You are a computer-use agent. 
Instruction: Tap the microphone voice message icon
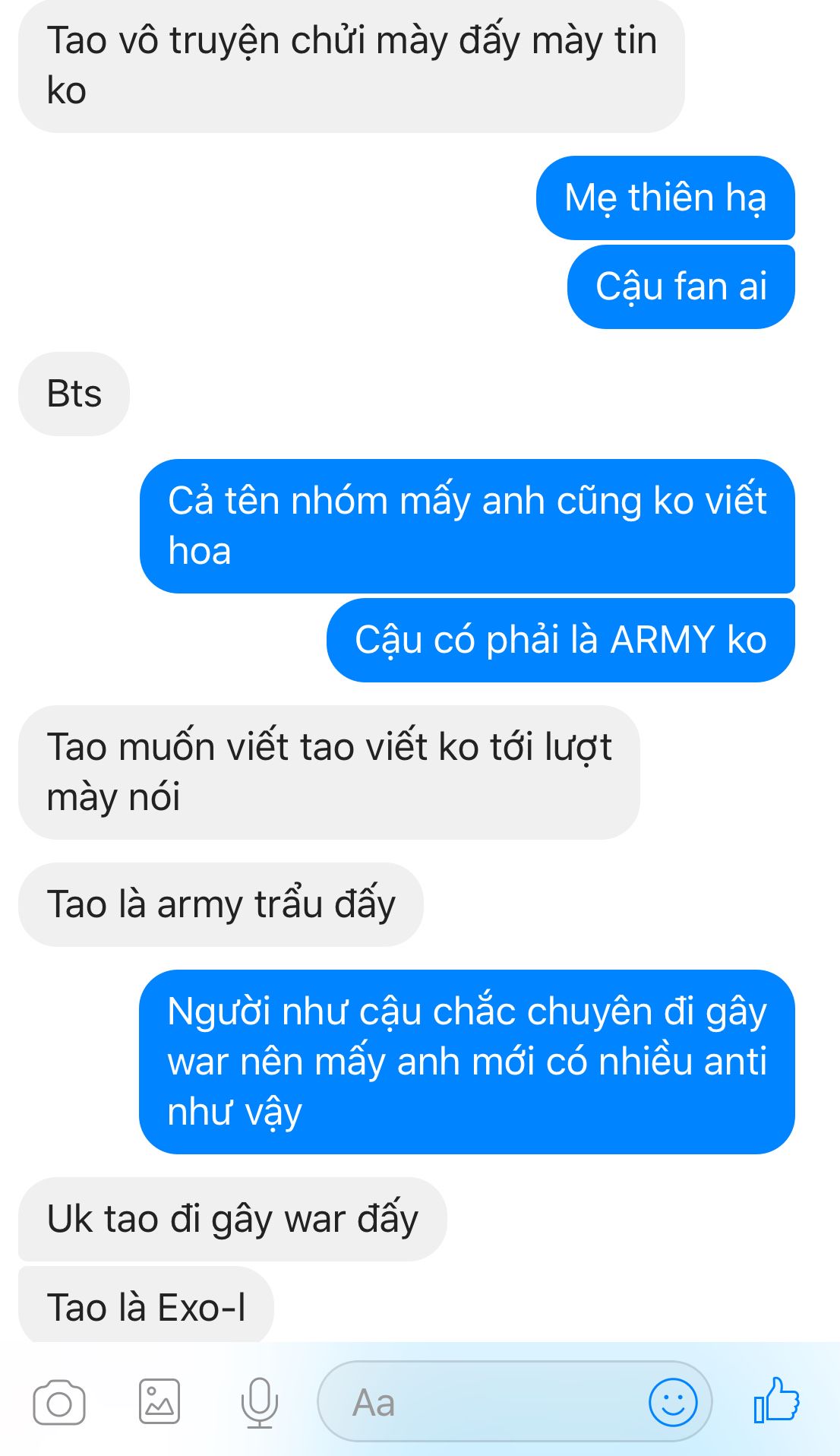259,1402
